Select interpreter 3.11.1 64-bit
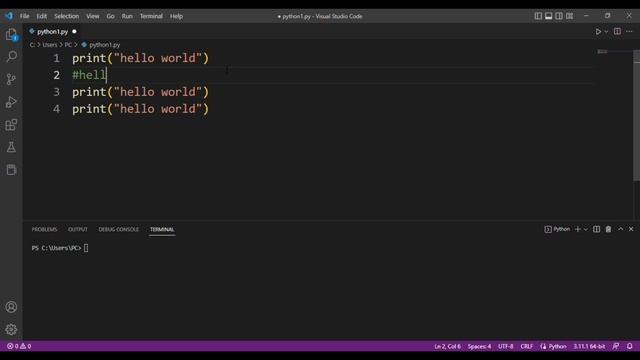Viewport: 640px width, 360px height. (589, 346)
